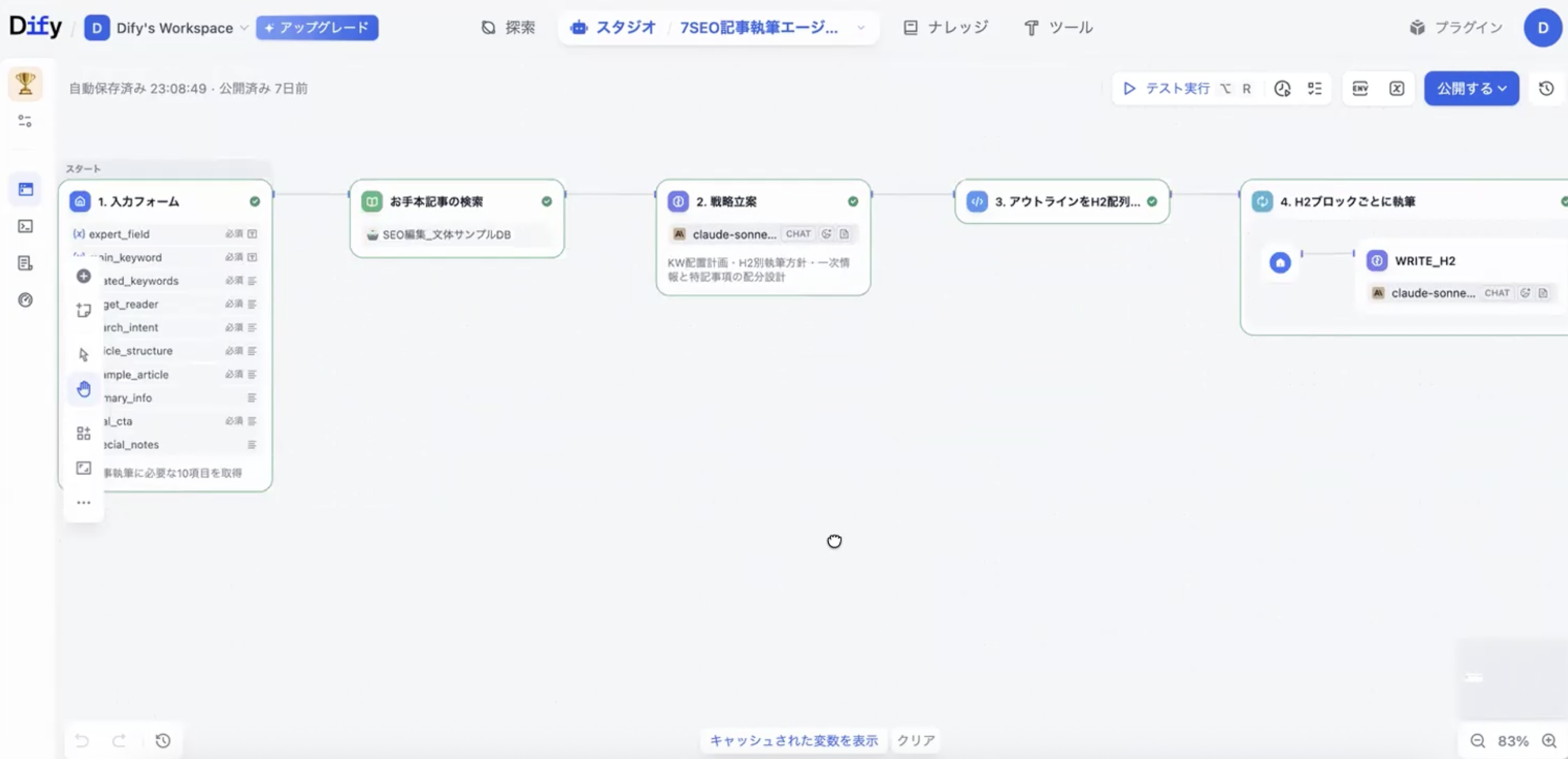Viewport: 1568px width, 759px height.
Task: Open the logs and annotations sidebar icon
Action: [x=26, y=263]
